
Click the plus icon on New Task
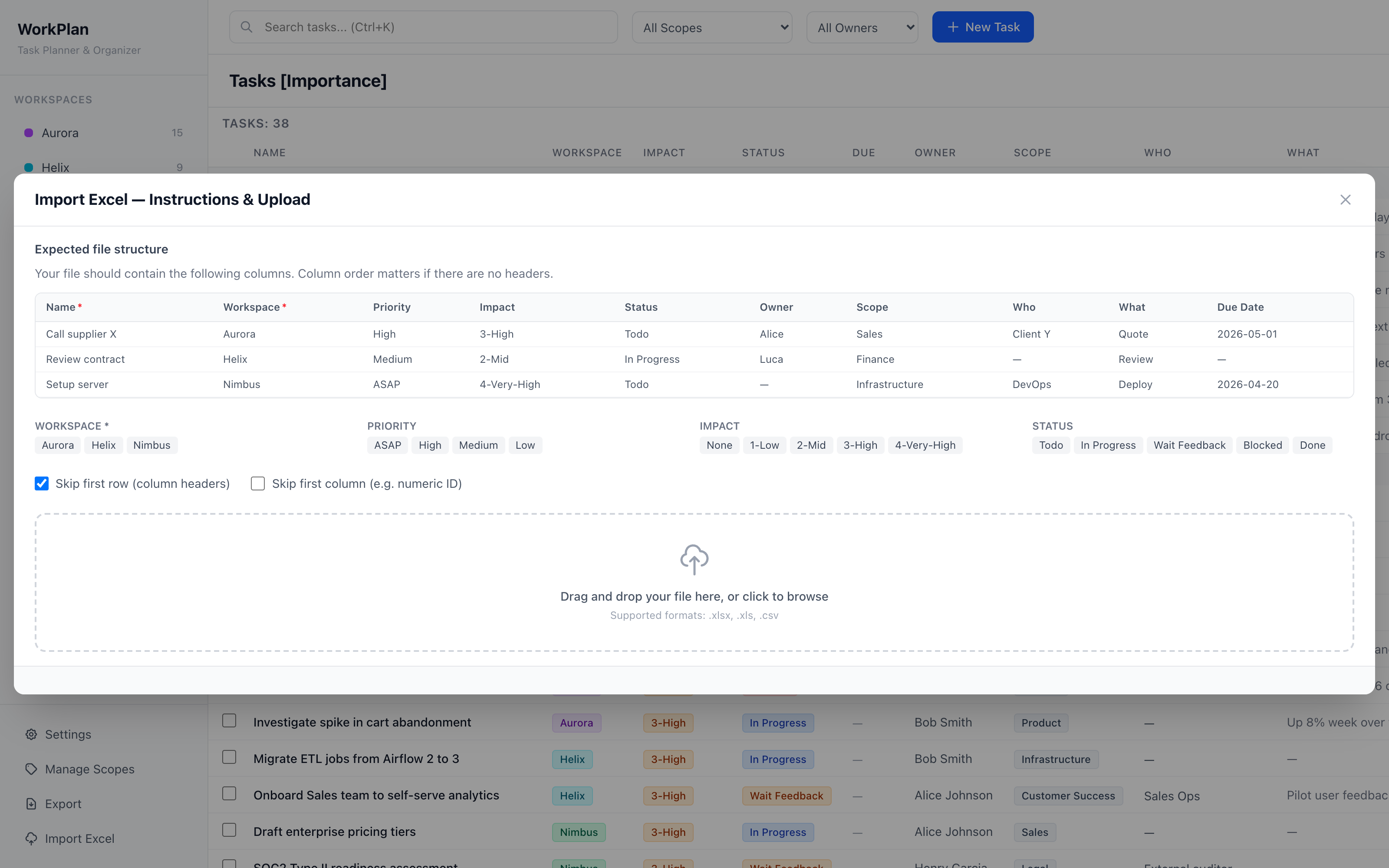953,27
